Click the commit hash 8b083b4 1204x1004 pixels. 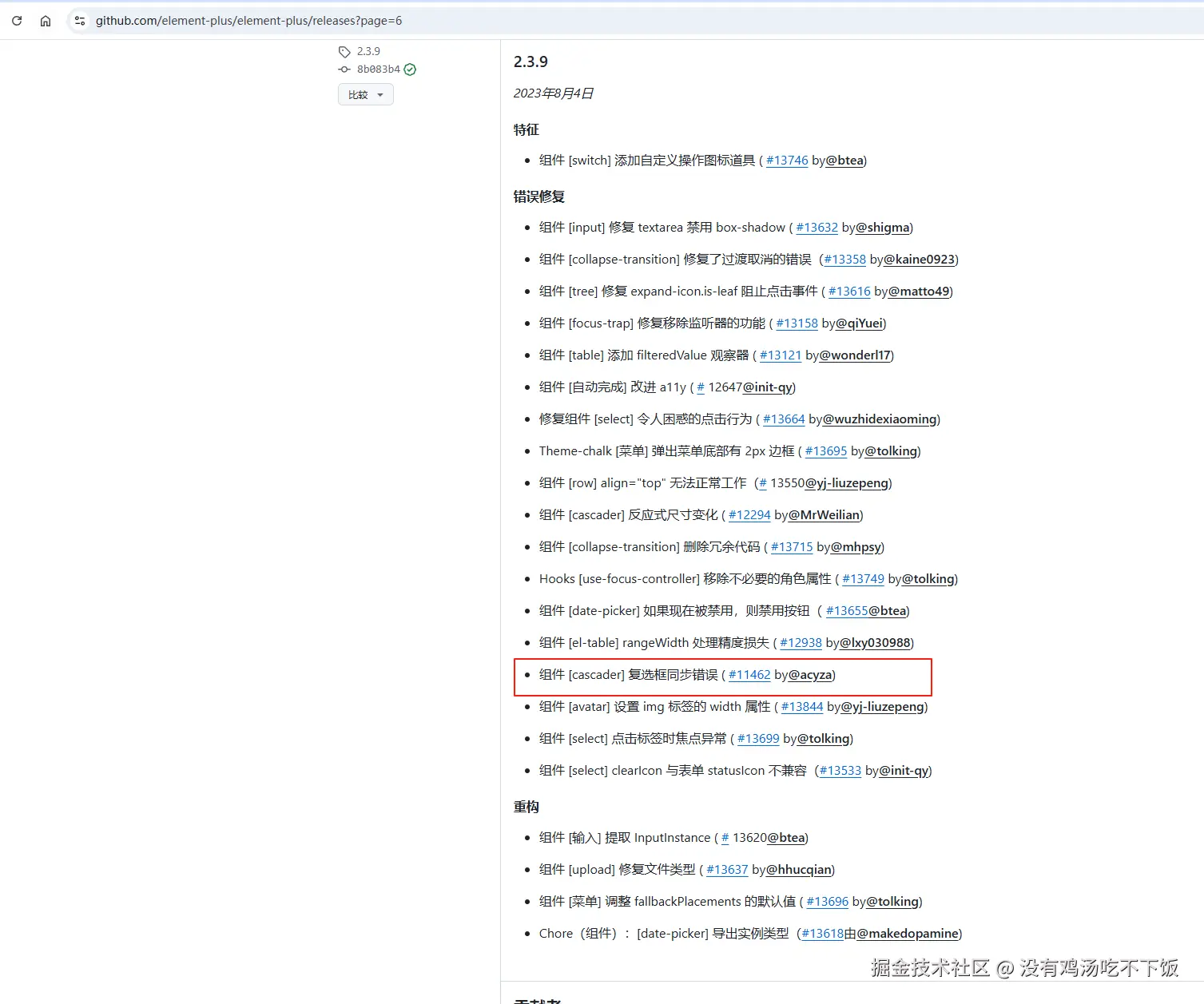click(x=377, y=69)
